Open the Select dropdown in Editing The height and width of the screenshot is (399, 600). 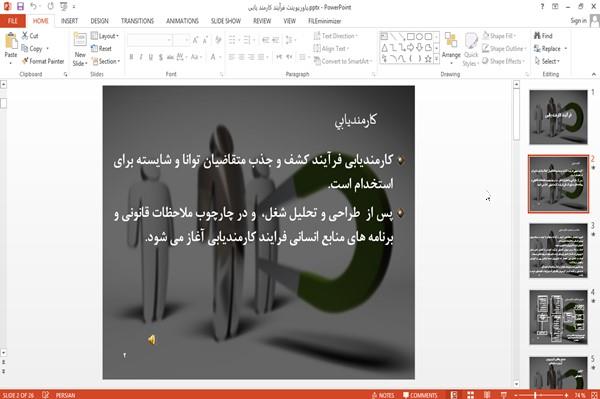[x=547, y=61]
